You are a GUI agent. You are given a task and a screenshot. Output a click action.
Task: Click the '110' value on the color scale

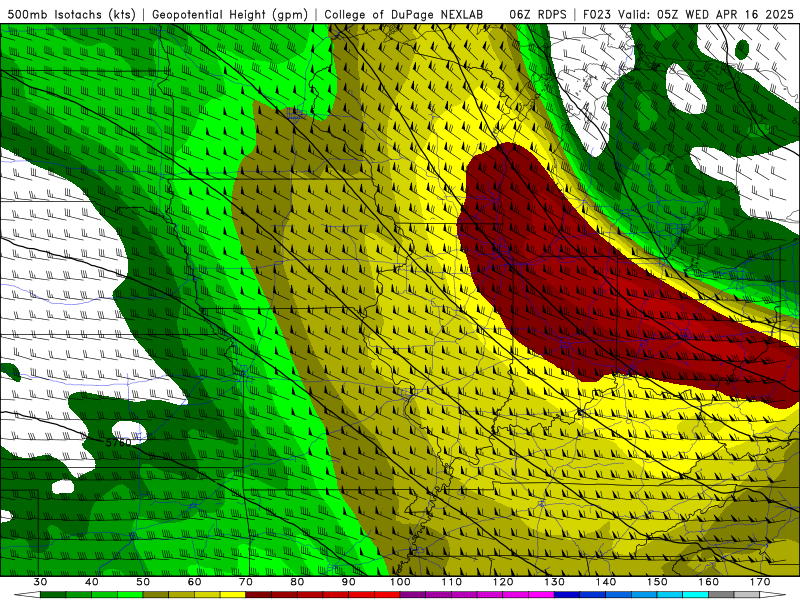click(x=452, y=582)
